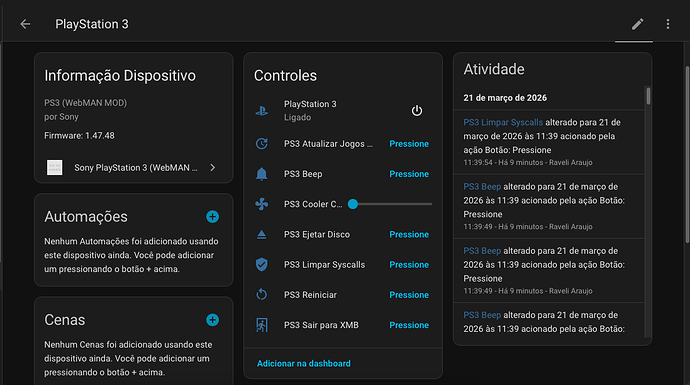The height and width of the screenshot is (385, 690).
Task: Click the PS3 Ejetar Disco eject icon
Action: coord(261,235)
